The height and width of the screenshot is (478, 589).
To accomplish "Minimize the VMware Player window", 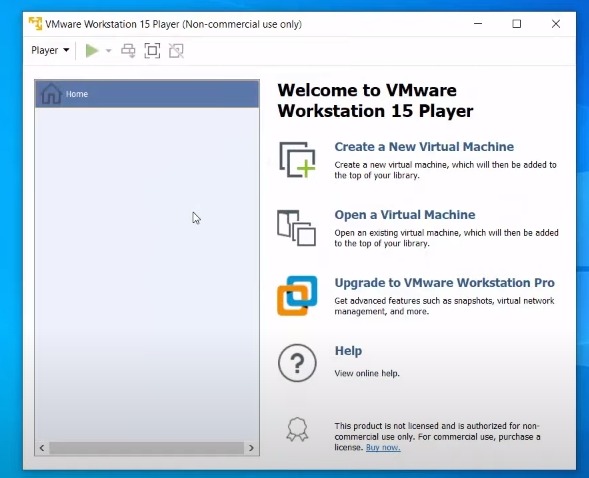I will [478, 24].
